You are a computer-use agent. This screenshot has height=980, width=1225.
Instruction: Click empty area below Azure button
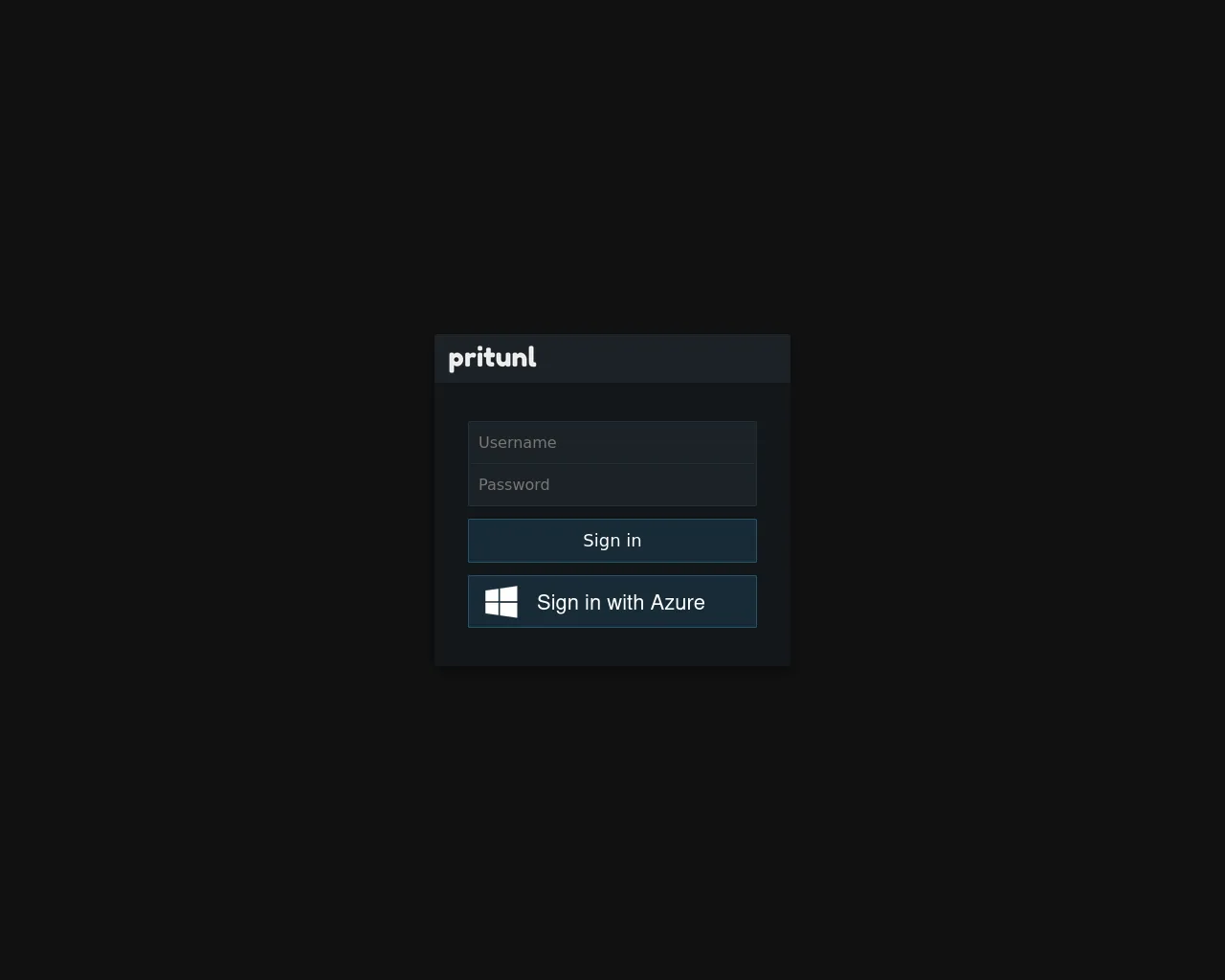click(x=612, y=647)
